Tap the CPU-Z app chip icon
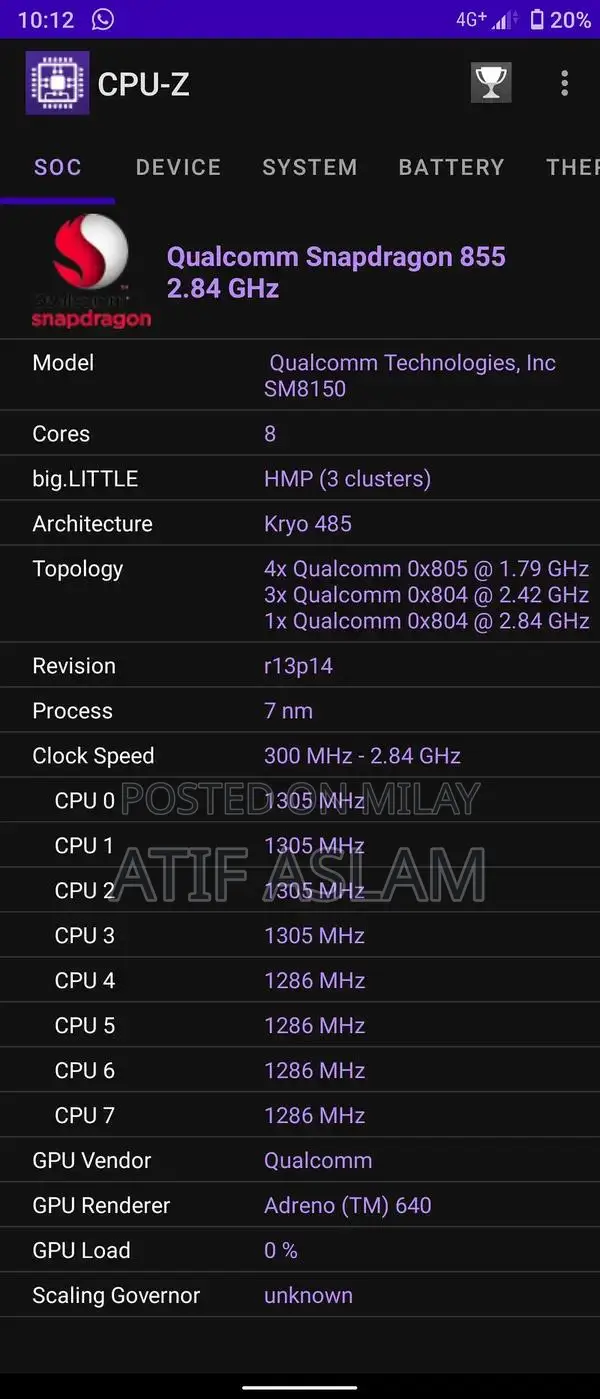 [x=57, y=83]
